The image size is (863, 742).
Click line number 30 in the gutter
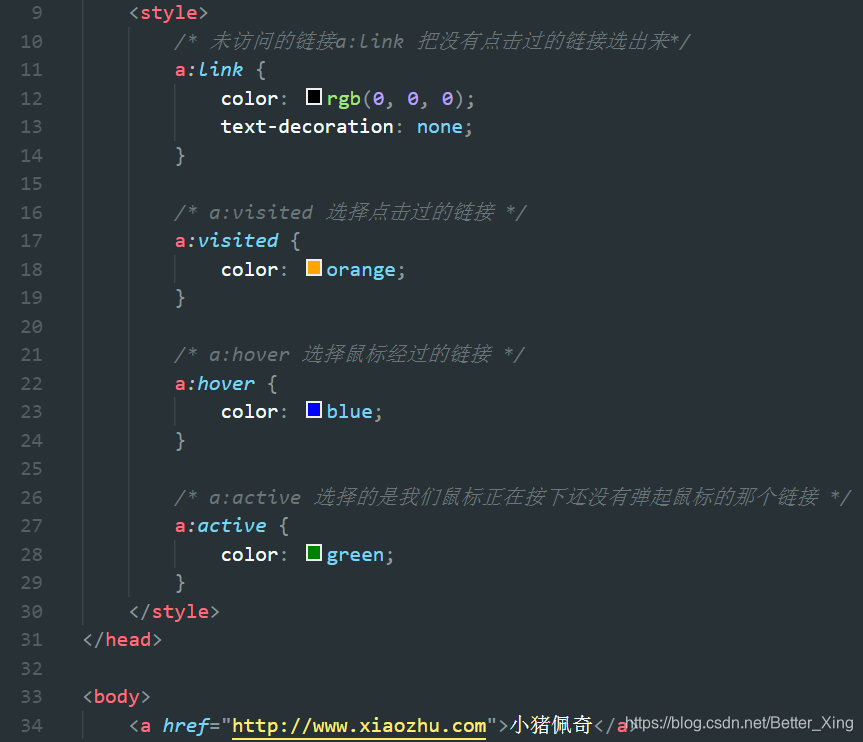point(31,612)
